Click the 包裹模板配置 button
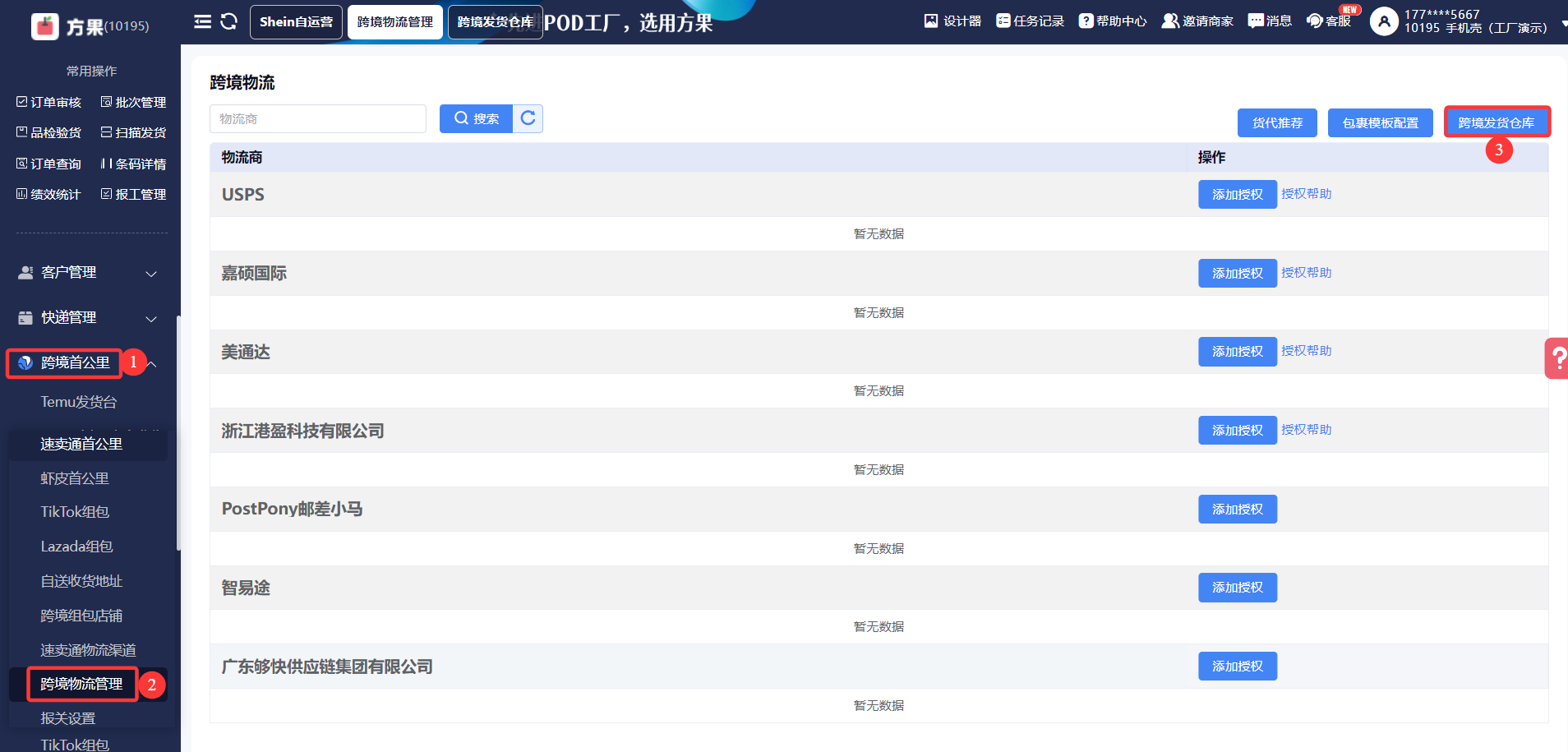The image size is (1568, 752). click(x=1381, y=122)
